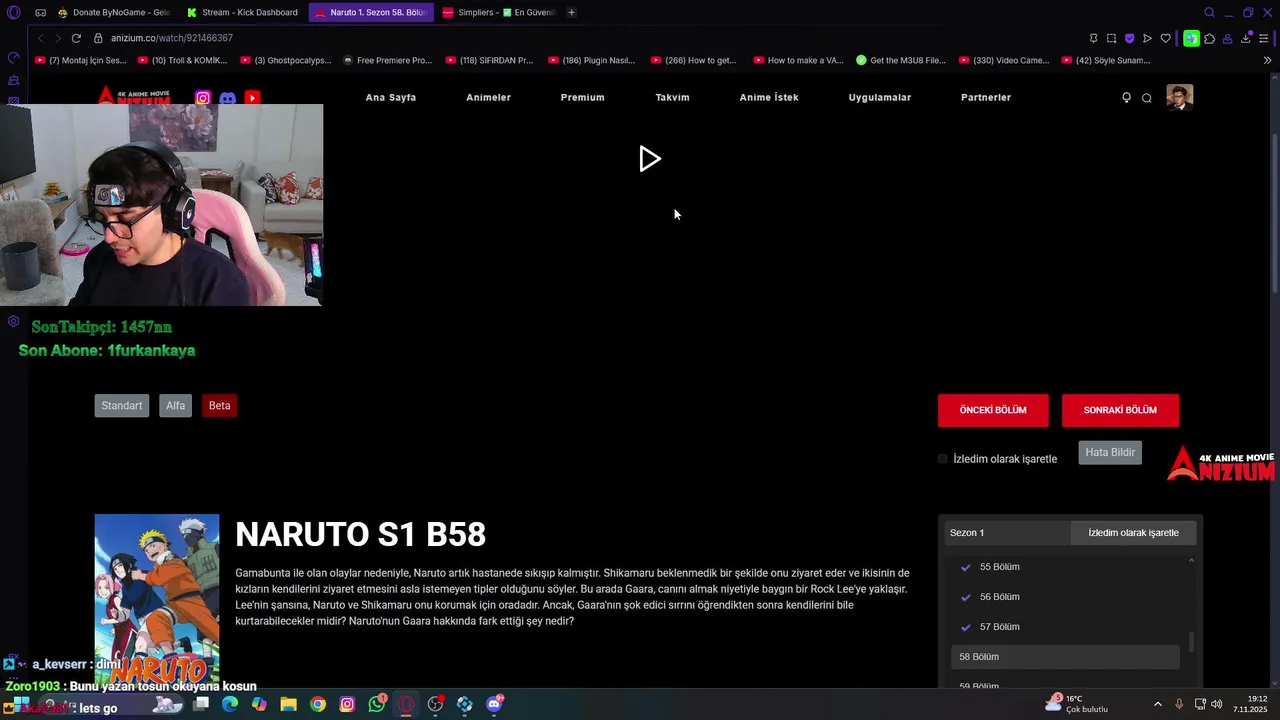This screenshot has height=720, width=1280.
Task: Open Video Came... bookmark
Action: point(1004,60)
